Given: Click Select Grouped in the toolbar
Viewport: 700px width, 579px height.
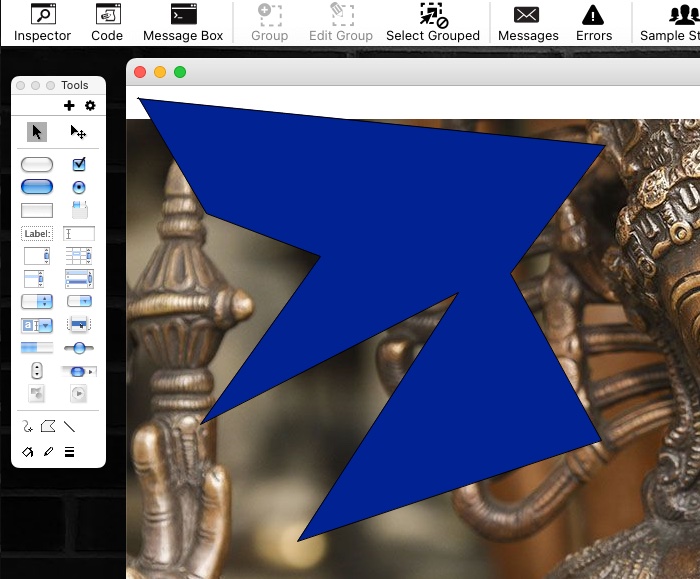Looking at the screenshot, I should pos(433,22).
